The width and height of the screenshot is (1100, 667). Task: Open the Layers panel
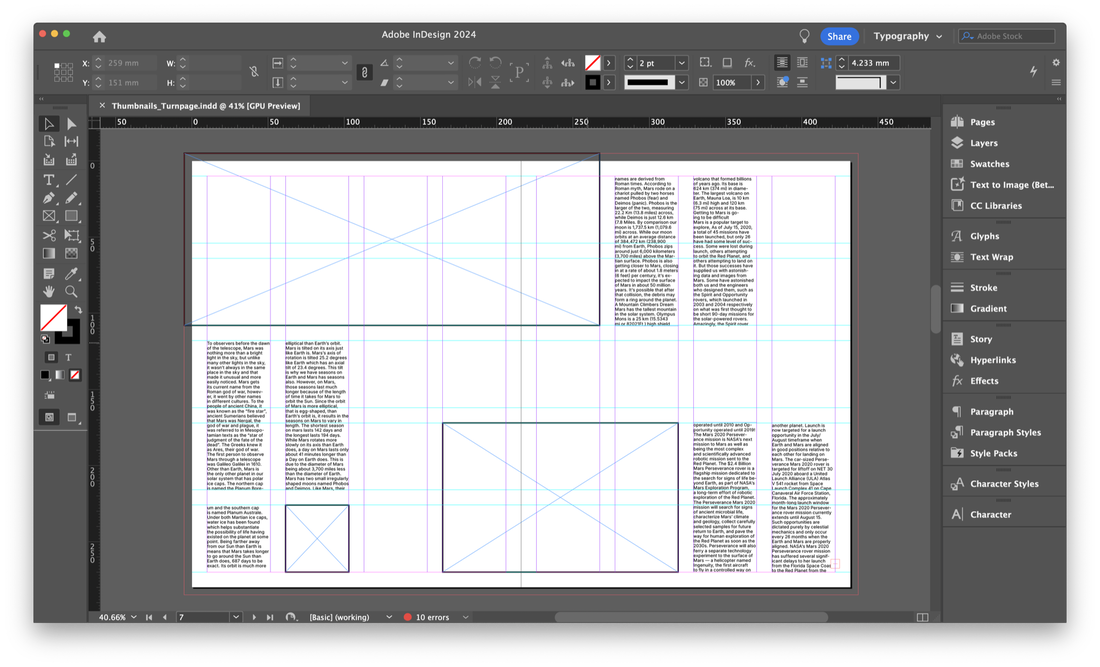tap(984, 143)
